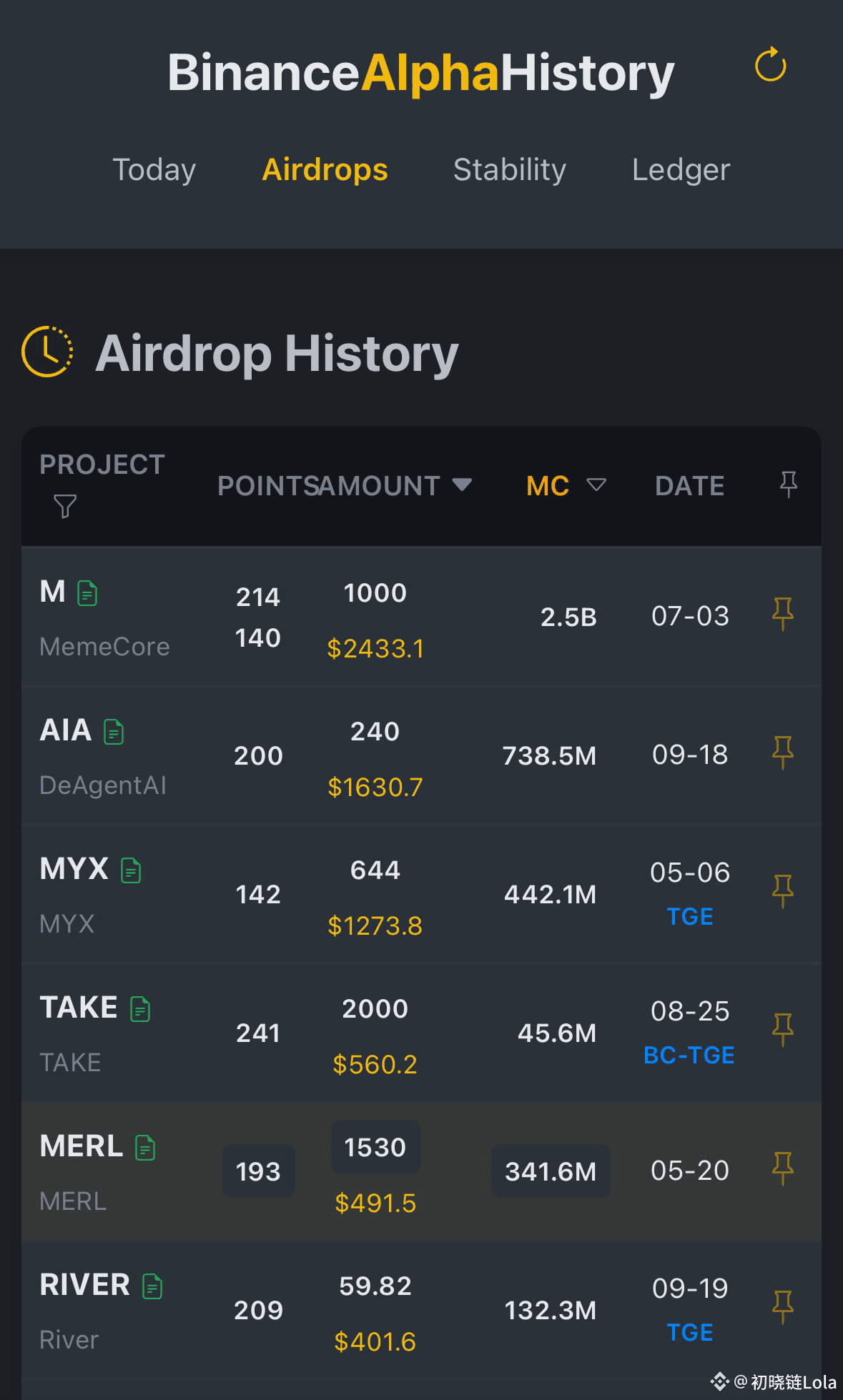Open the MERL document icon

pyautogui.click(x=145, y=1148)
